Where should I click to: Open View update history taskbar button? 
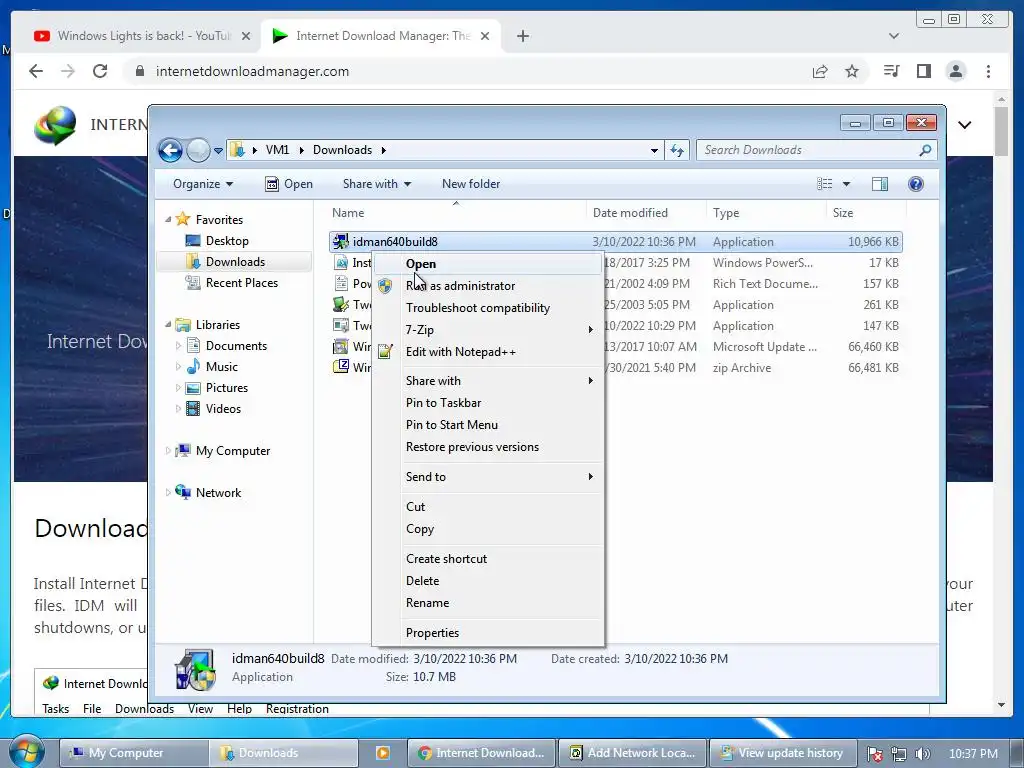[784, 753]
